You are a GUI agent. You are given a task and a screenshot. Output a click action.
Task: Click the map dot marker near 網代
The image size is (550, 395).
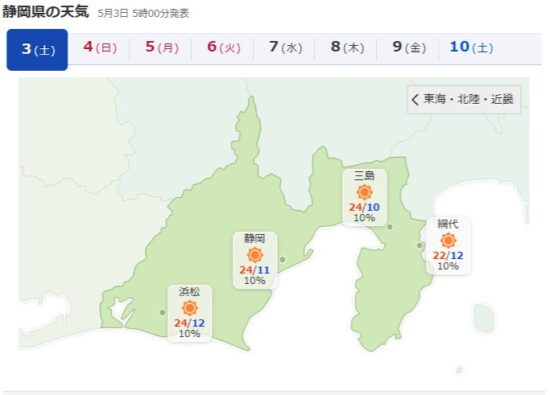[420, 246]
